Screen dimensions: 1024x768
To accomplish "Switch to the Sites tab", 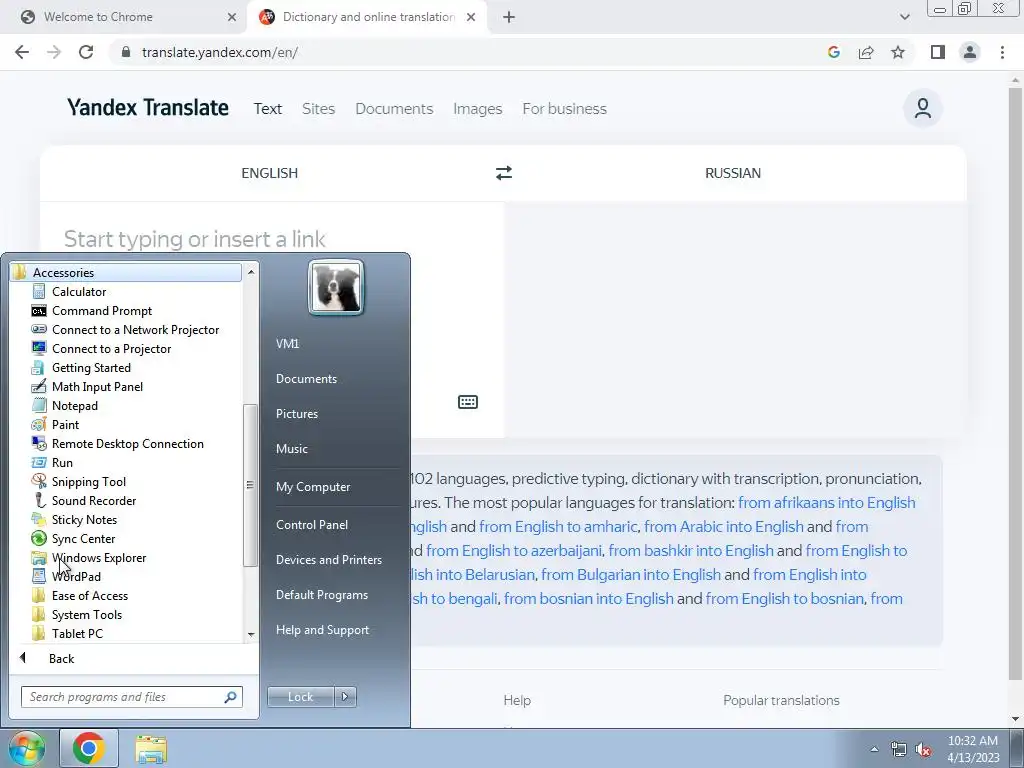I will coord(318,108).
